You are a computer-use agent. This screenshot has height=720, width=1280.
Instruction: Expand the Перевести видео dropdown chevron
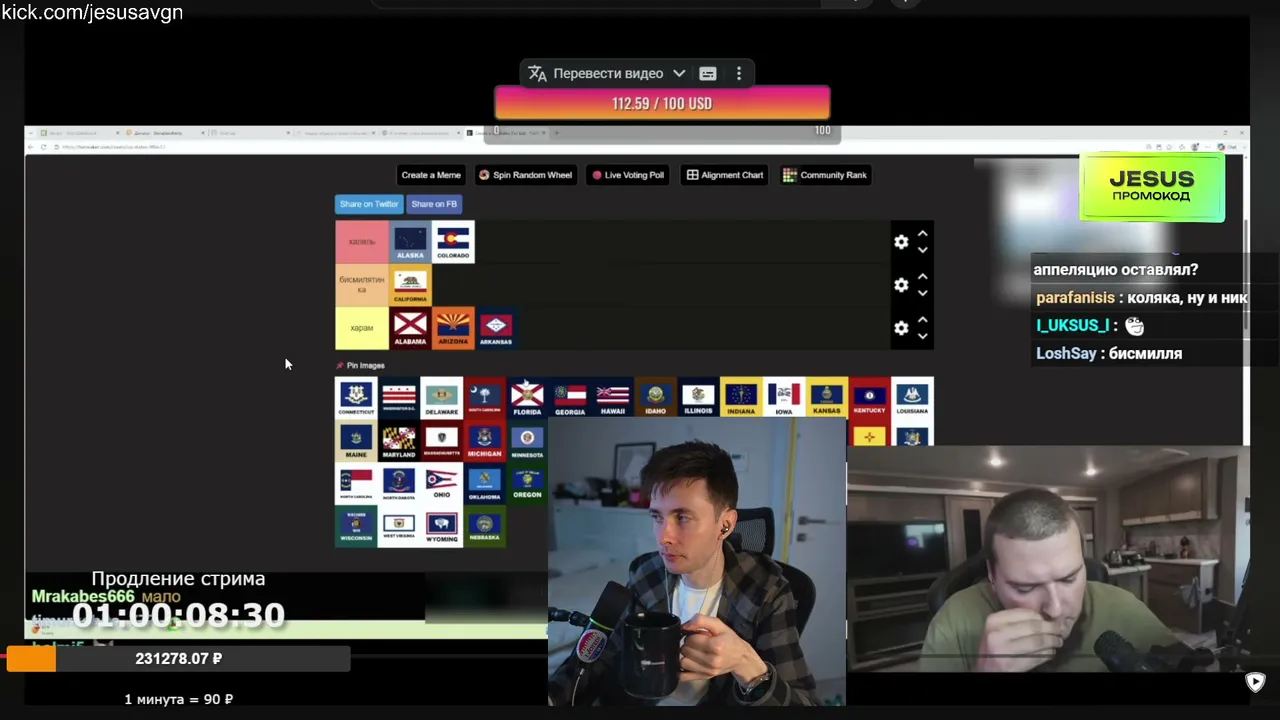click(679, 73)
